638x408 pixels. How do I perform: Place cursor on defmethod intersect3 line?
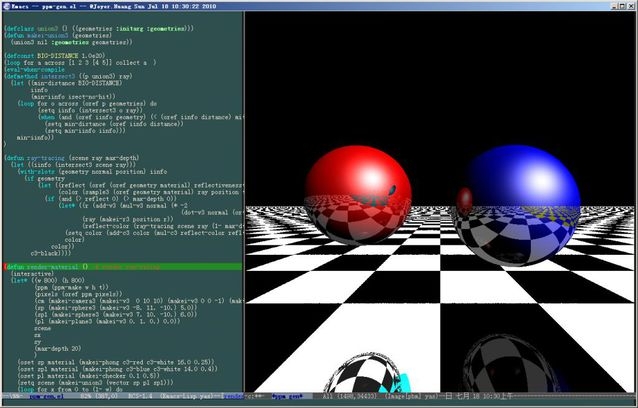point(60,75)
